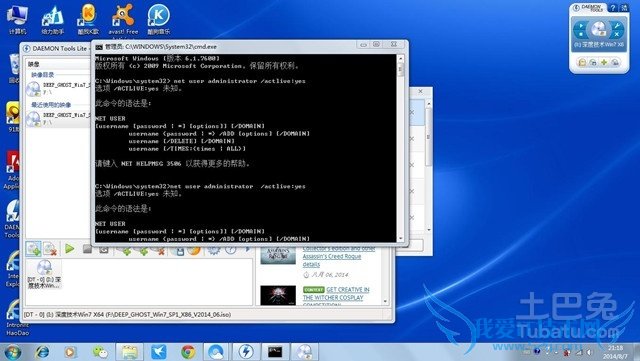Click the rightmost disc icon in gadget bottom row
The height and width of the screenshot is (361, 640).
coord(615,62)
